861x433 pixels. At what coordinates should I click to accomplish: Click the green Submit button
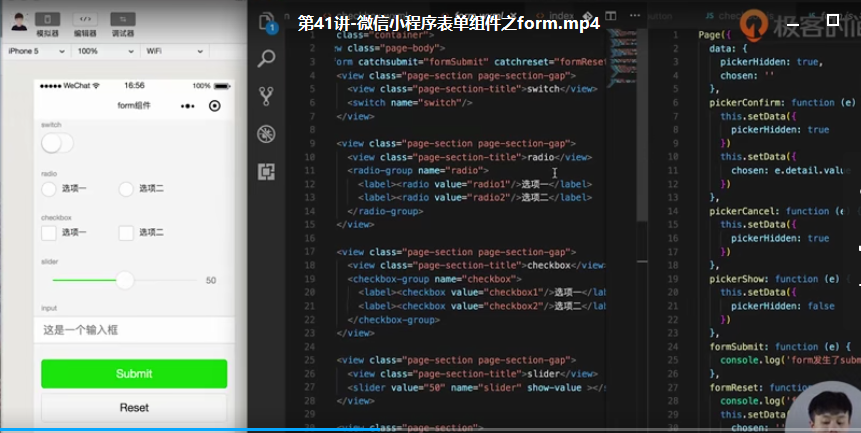tap(134, 374)
